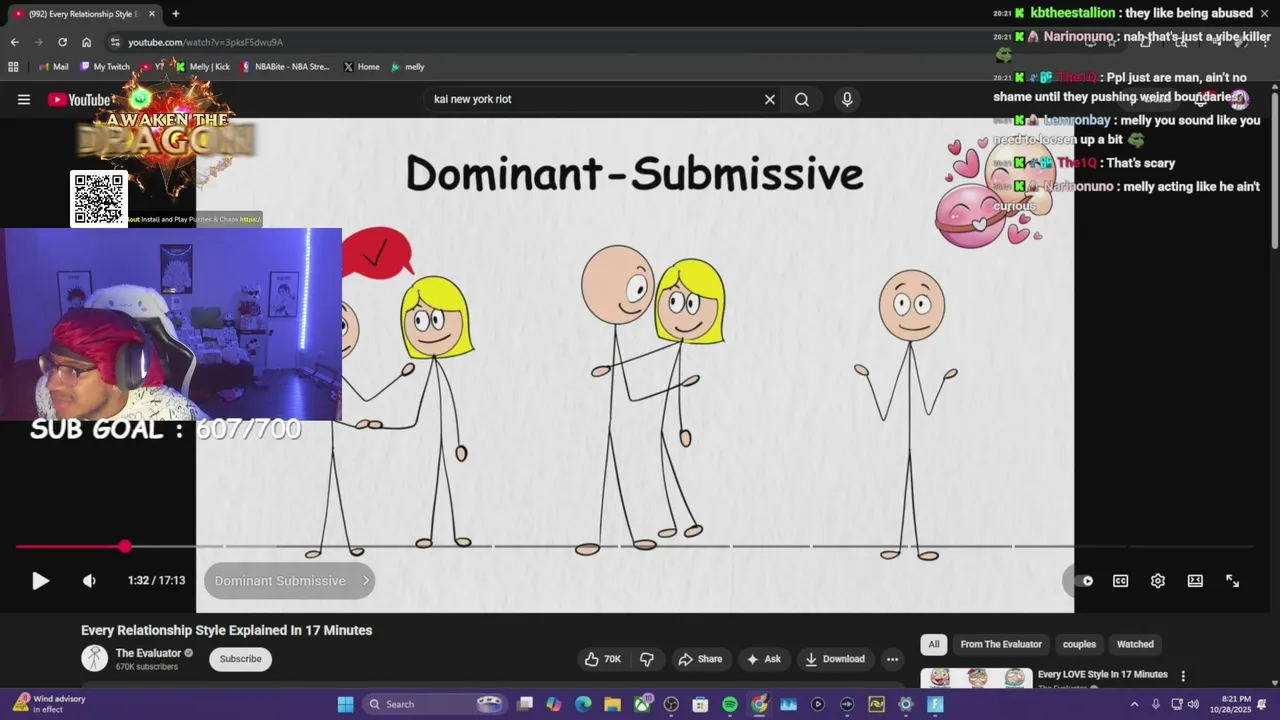Screen dimensions: 1280x720
Task: Open the YouTube hamburger guide menu
Action: pos(24,99)
